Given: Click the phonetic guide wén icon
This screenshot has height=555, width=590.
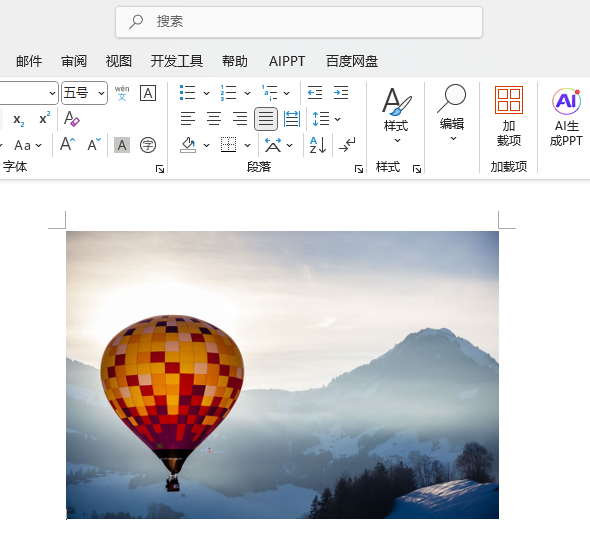Looking at the screenshot, I should pos(122,93).
